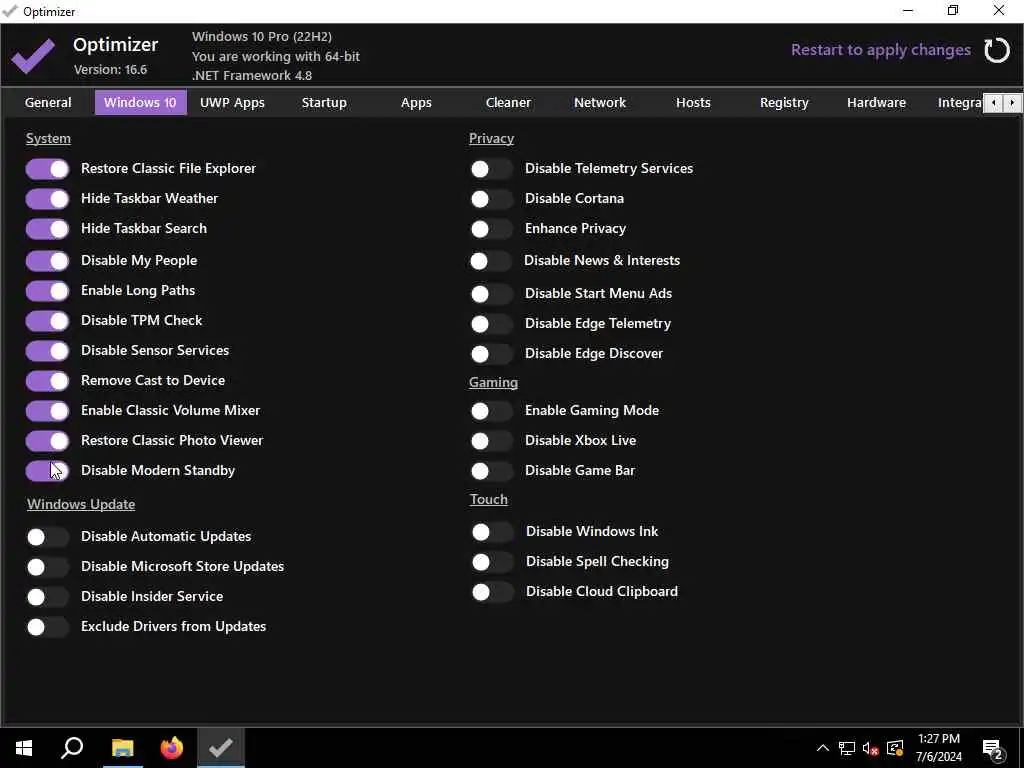This screenshot has height=768, width=1024.
Task: Enable Disable Telemetry Services switch
Action: coord(491,169)
